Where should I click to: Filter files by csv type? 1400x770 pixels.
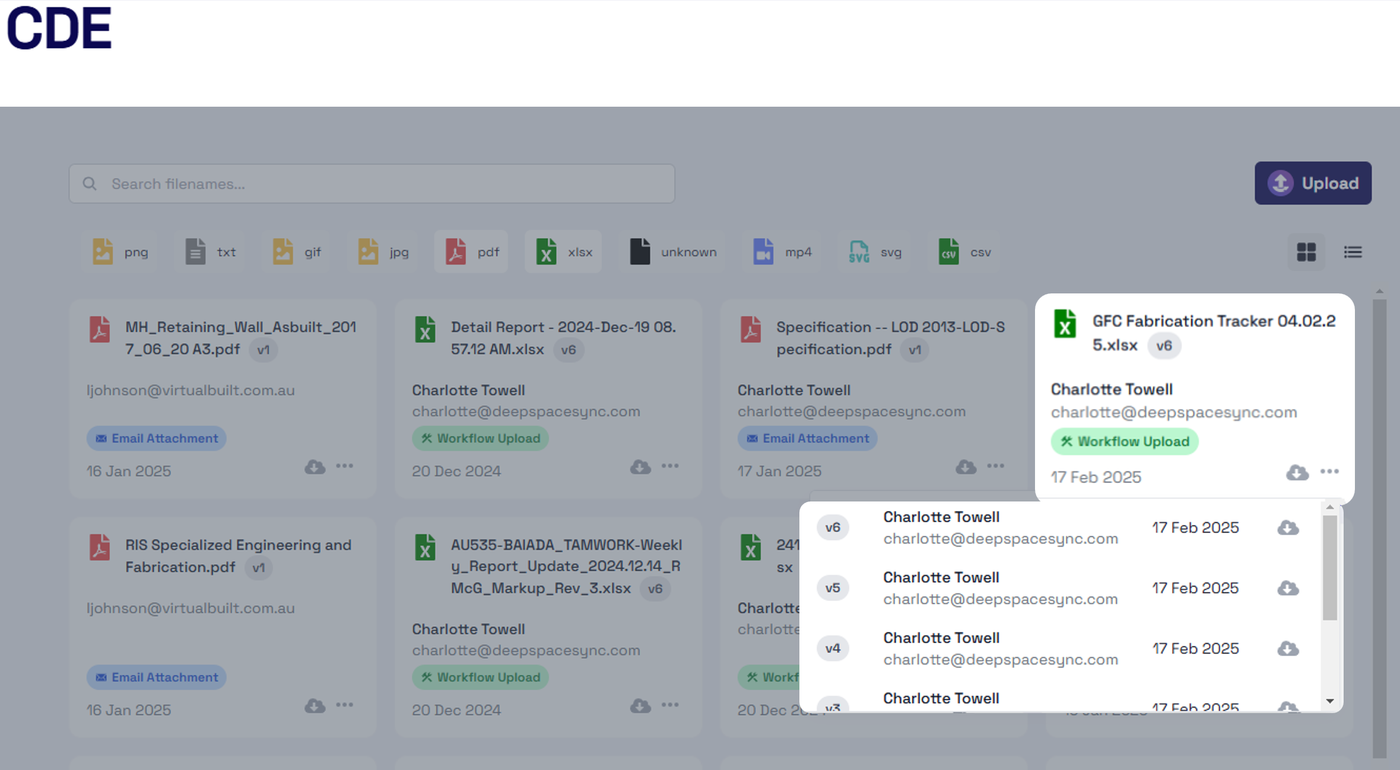pos(965,252)
